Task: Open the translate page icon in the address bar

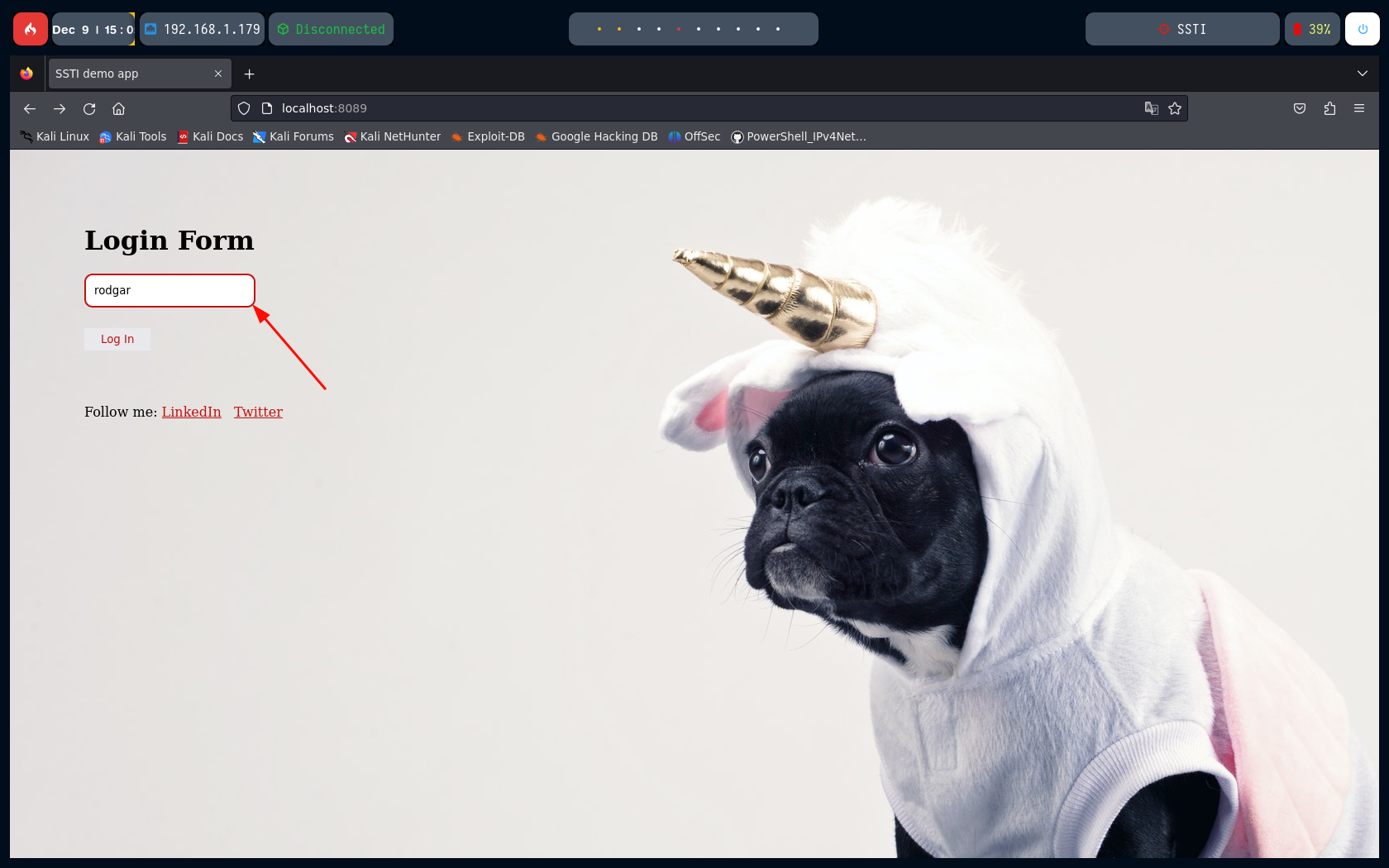Action: [x=1151, y=108]
